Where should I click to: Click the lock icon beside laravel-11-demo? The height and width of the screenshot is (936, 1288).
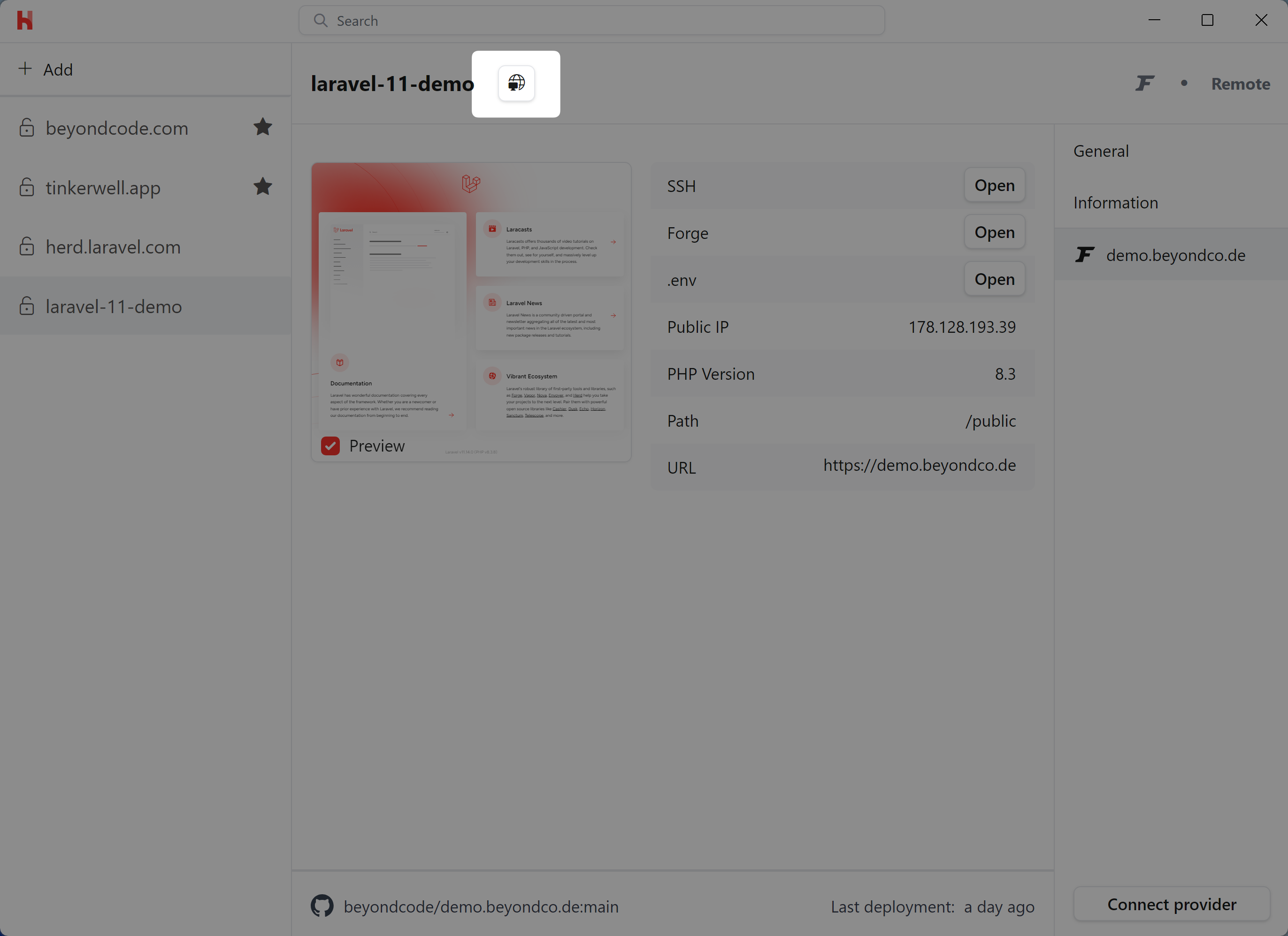point(27,306)
